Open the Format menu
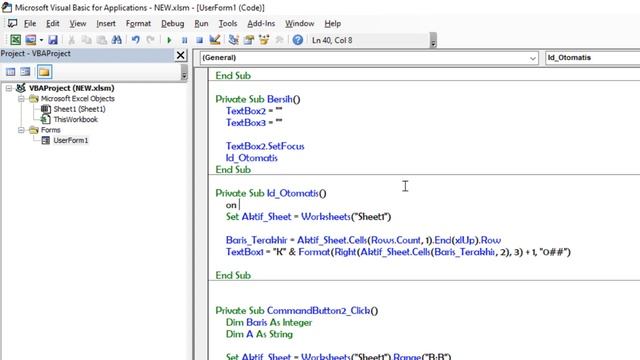 [x=138, y=24]
